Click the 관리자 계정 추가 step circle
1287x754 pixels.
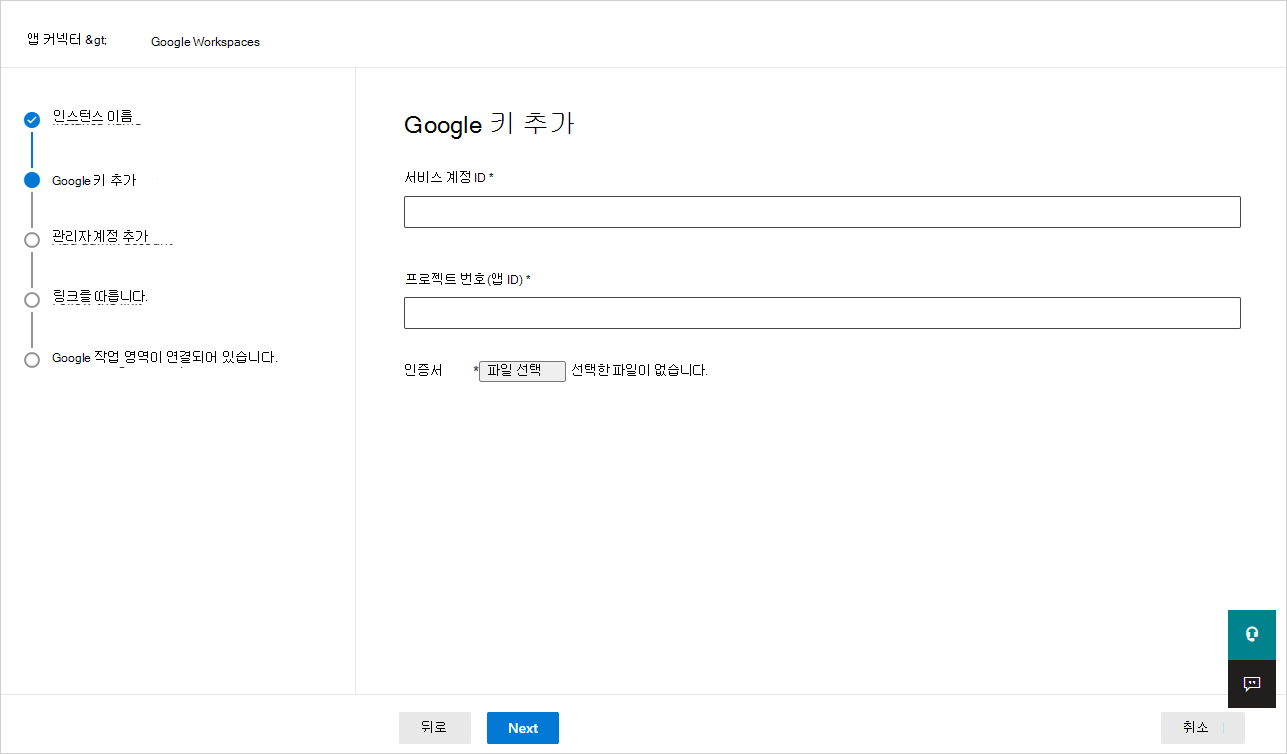(32, 239)
